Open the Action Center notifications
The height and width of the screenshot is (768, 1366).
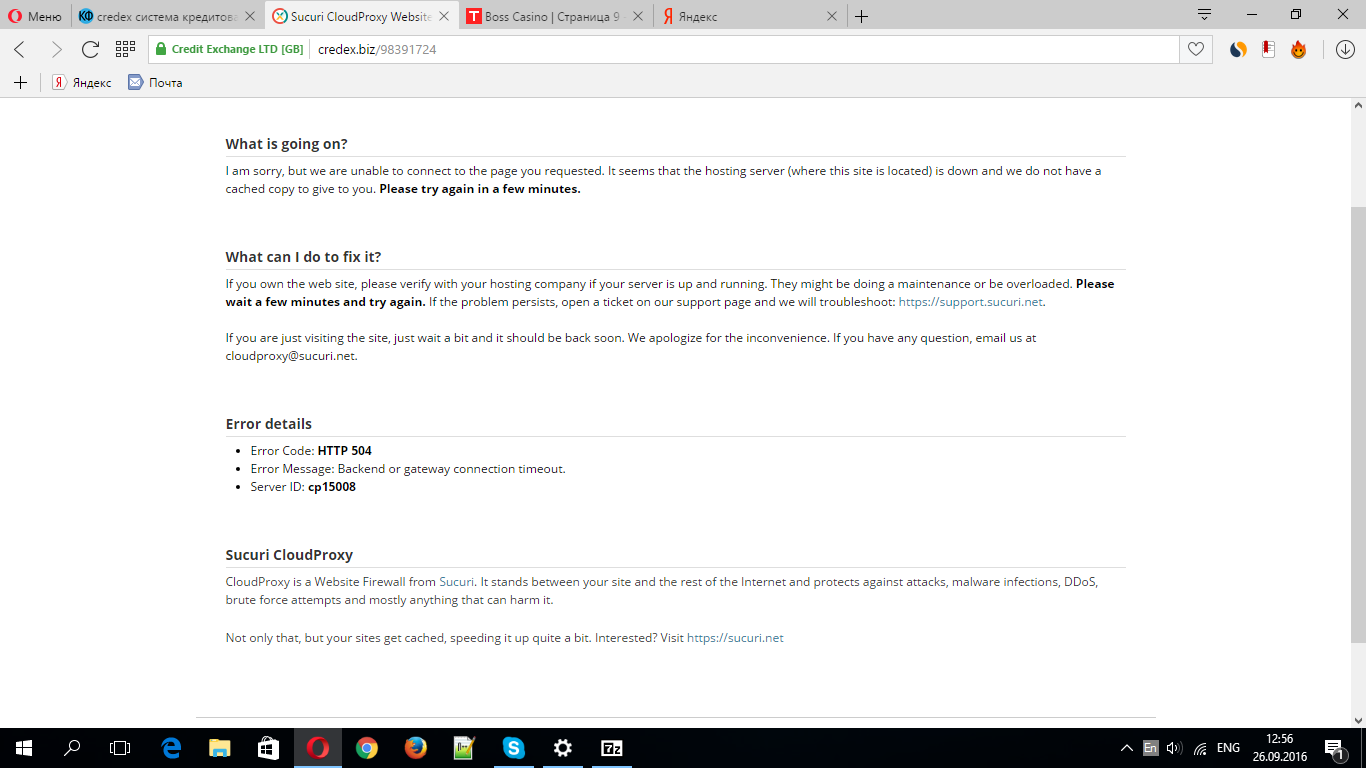(1335, 748)
